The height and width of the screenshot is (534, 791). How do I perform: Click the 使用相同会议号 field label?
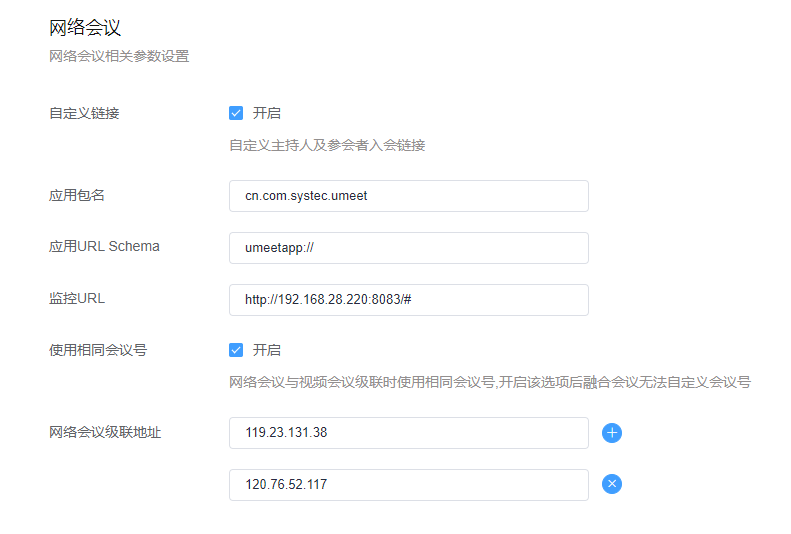tap(98, 350)
